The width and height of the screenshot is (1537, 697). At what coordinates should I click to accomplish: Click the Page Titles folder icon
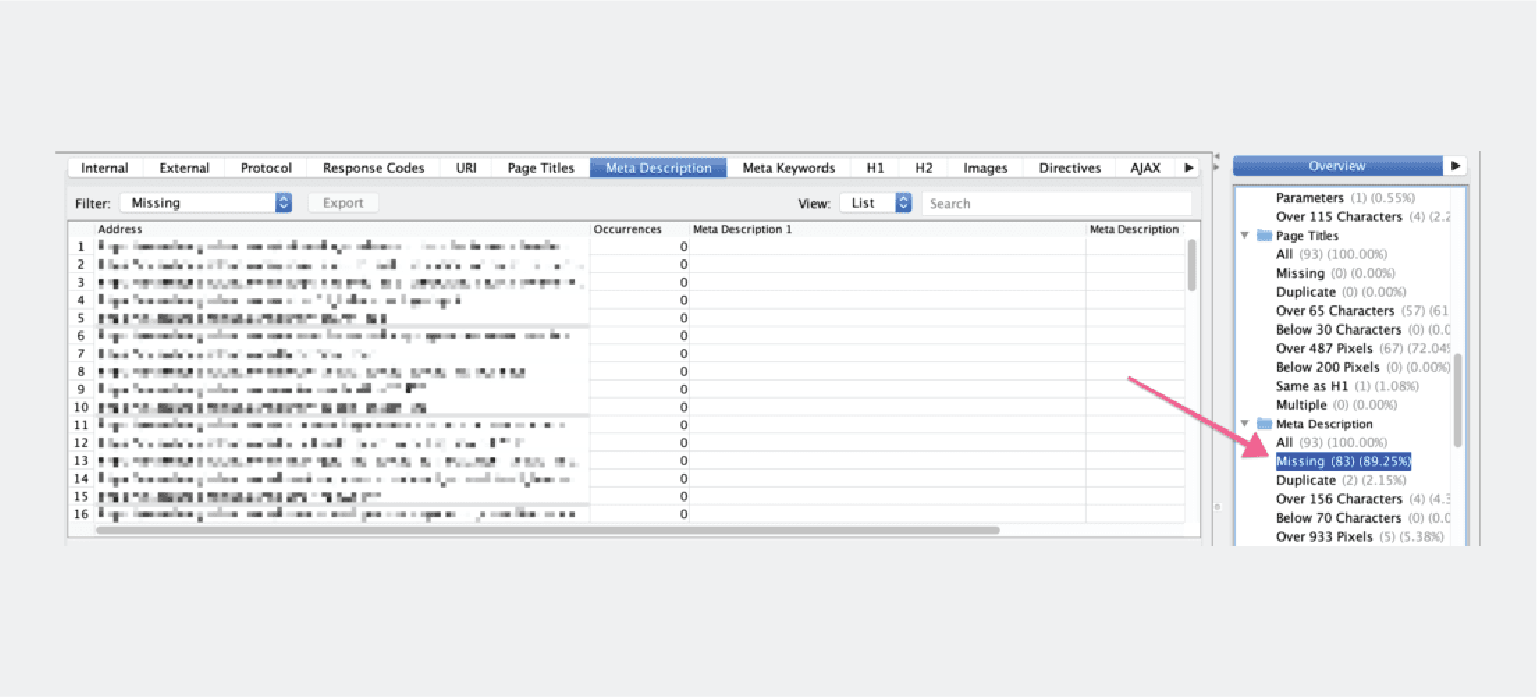pos(1264,236)
